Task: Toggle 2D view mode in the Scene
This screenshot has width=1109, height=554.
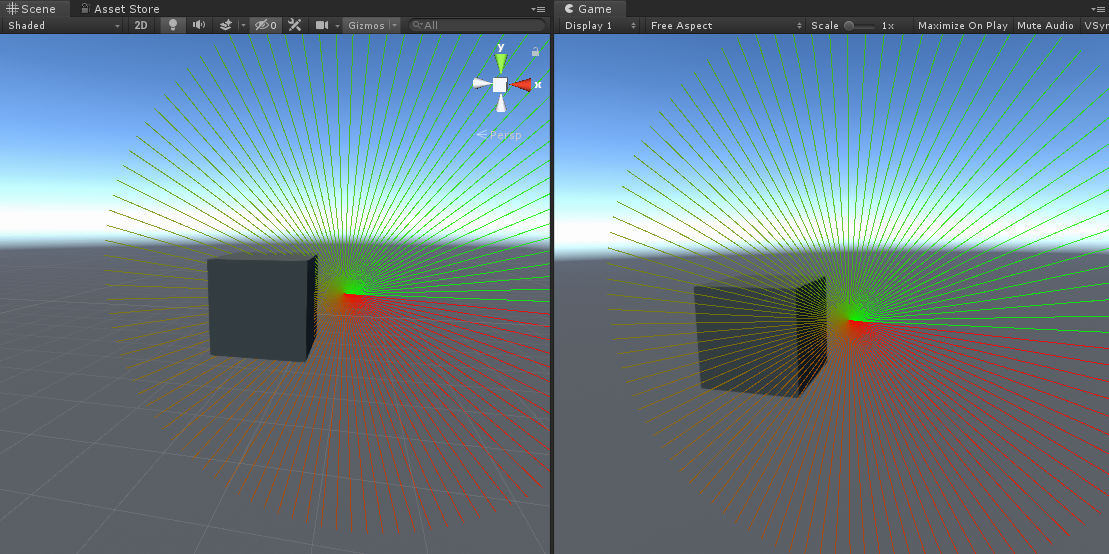Action: pyautogui.click(x=142, y=25)
